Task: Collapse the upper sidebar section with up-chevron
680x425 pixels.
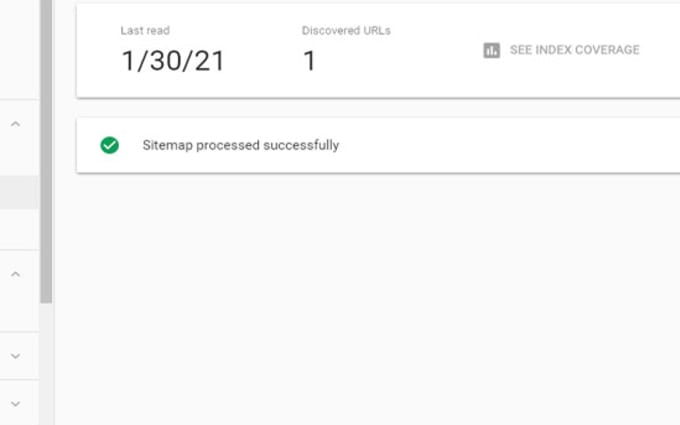Action: 15,124
